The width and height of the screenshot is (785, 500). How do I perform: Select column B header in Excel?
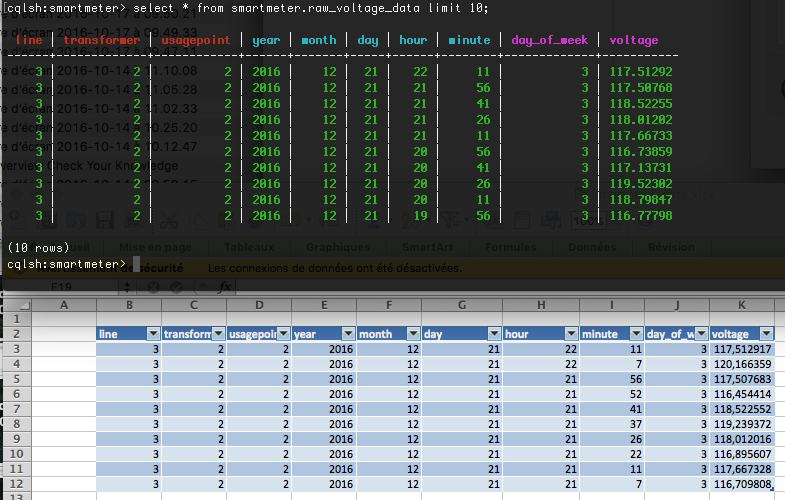[129, 305]
